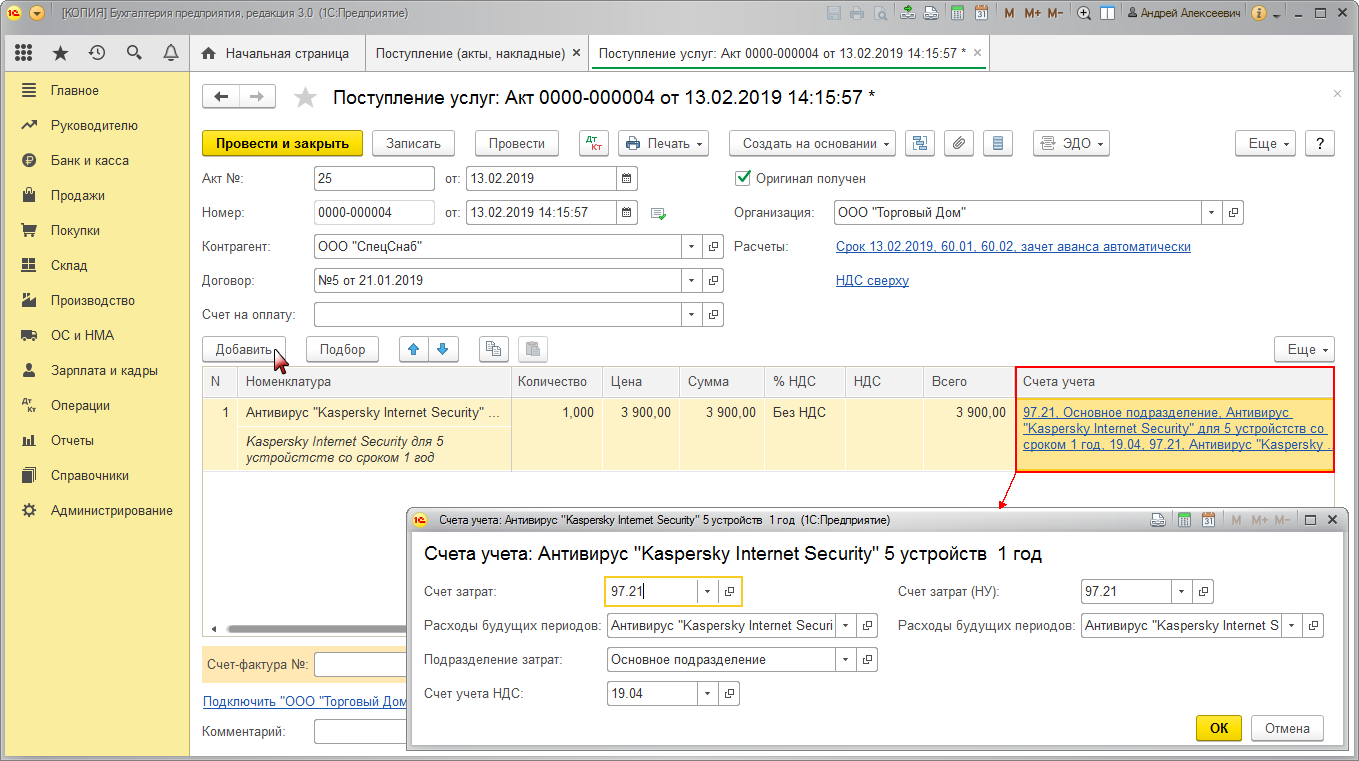Image resolution: width=1359 pixels, height=761 pixels.
Task: Open the calculator in title bar
Action: [x=958, y=14]
